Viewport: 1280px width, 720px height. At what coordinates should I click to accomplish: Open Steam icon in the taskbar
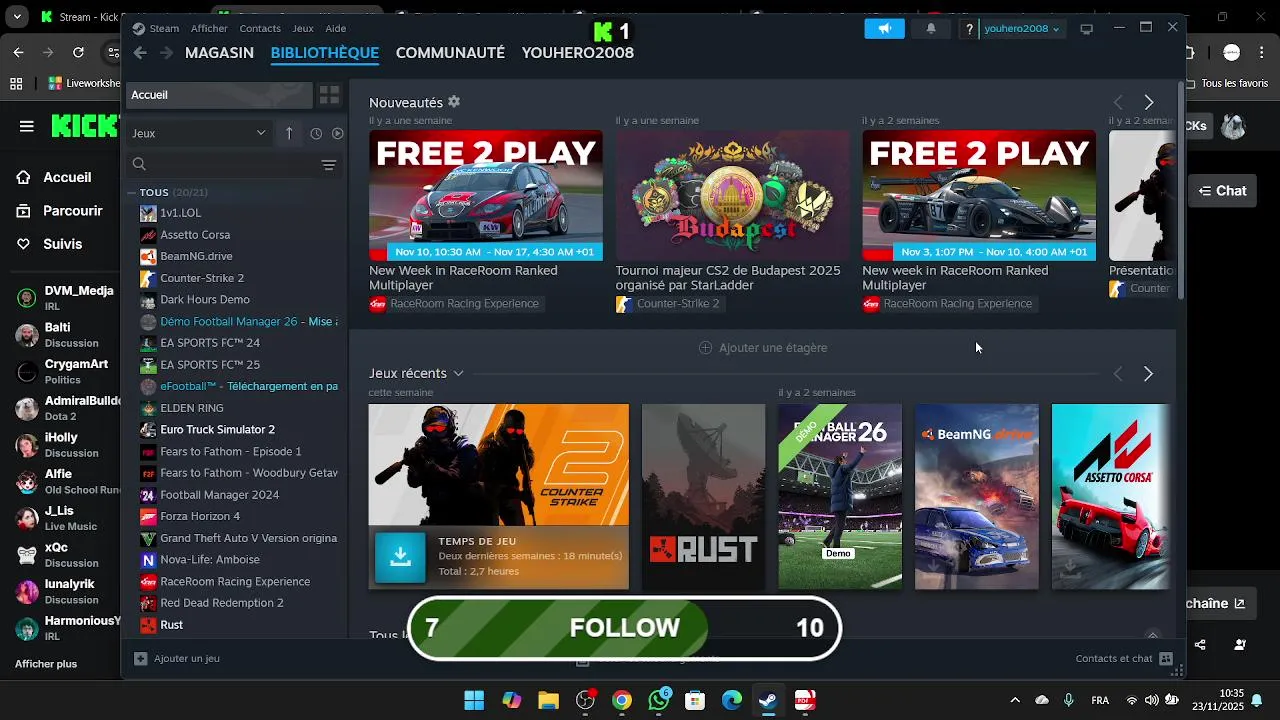(768, 700)
